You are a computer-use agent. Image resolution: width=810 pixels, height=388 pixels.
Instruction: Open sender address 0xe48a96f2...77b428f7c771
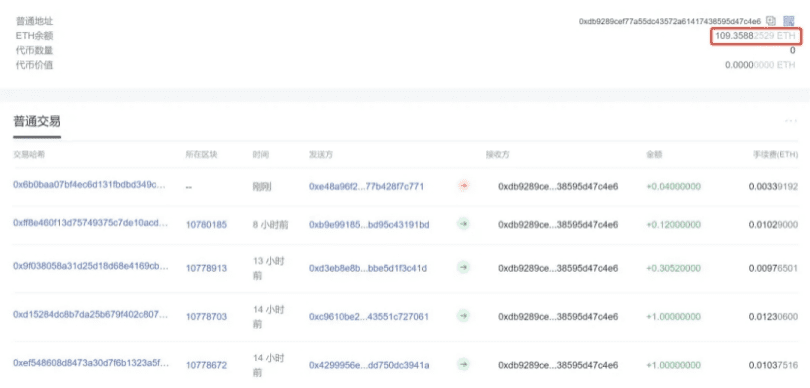point(366,187)
